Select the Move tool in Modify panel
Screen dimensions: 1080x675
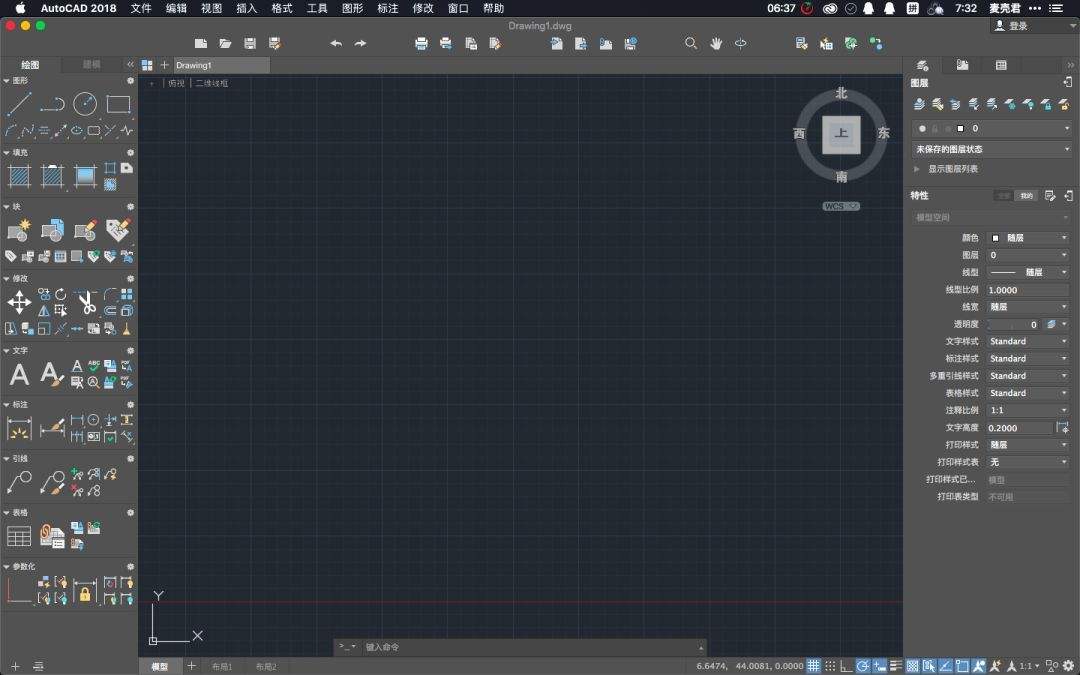pos(19,302)
